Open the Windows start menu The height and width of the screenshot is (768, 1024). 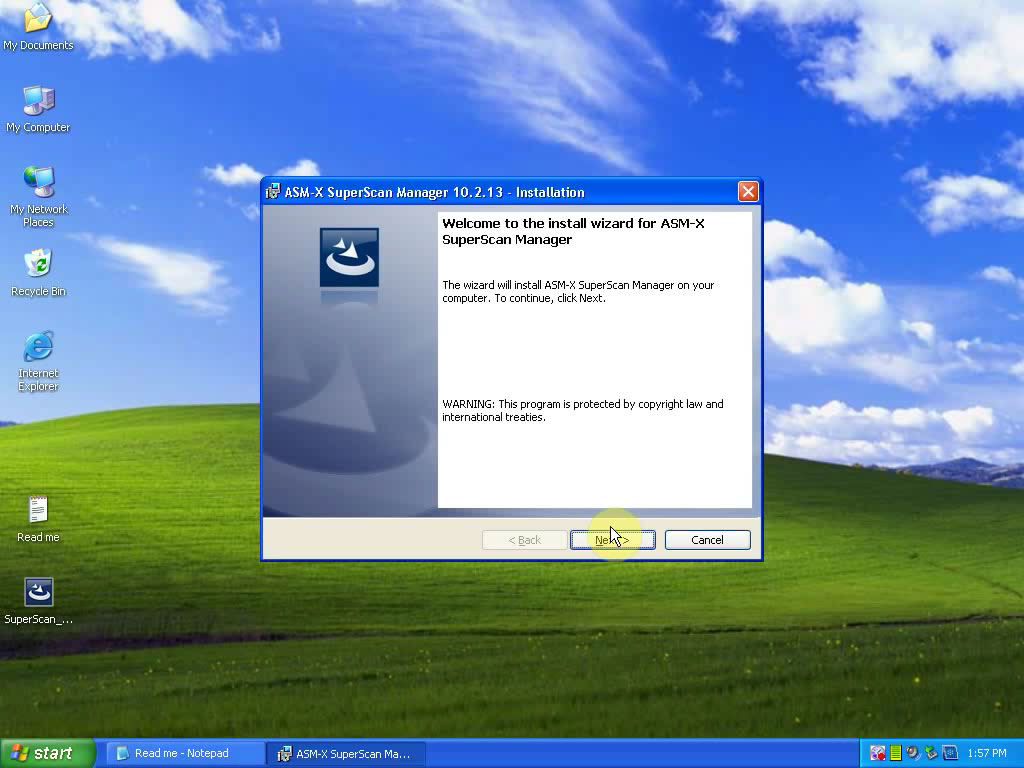click(48, 753)
